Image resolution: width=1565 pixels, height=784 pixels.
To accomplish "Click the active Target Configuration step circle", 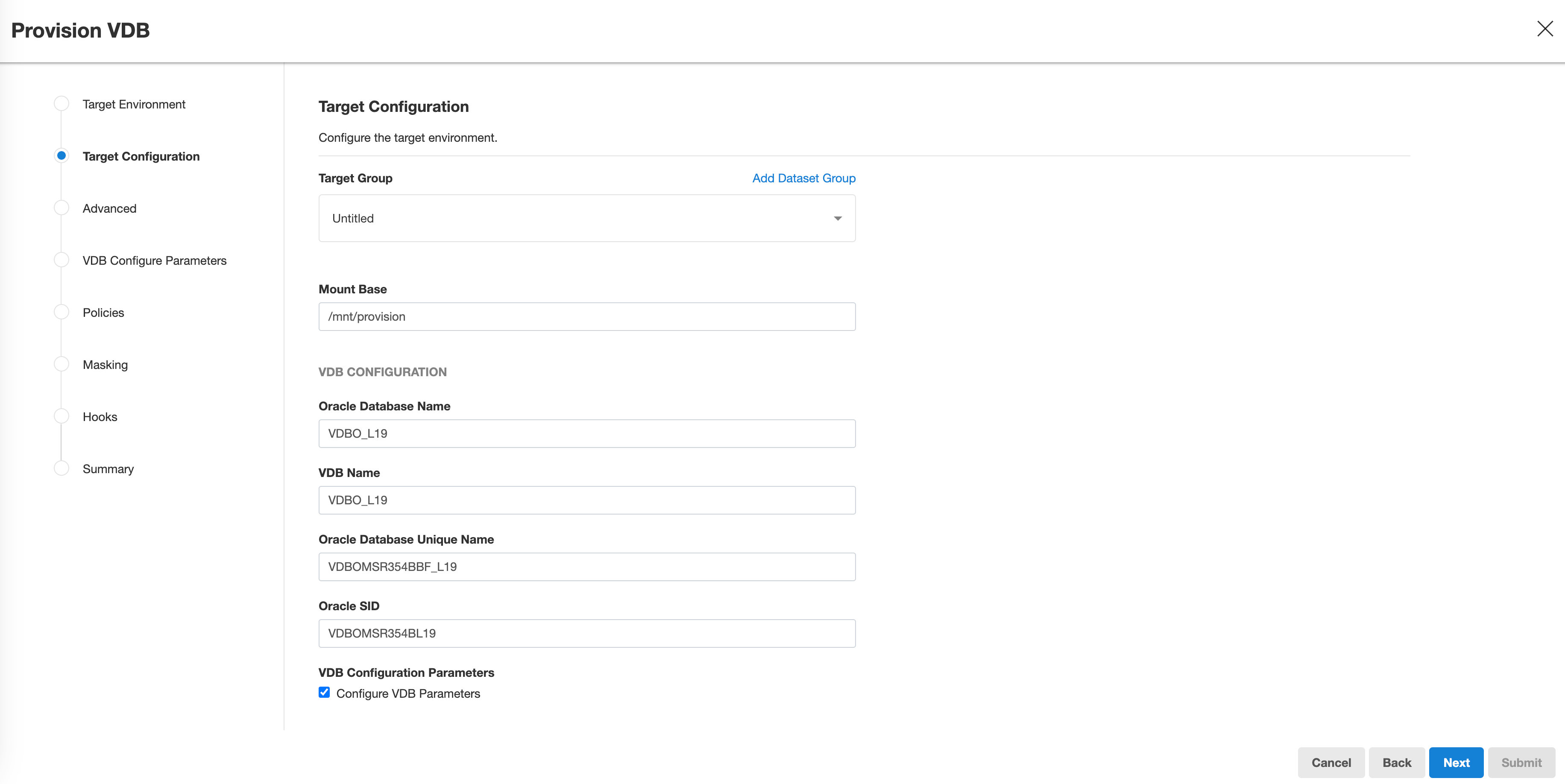I will (x=62, y=155).
